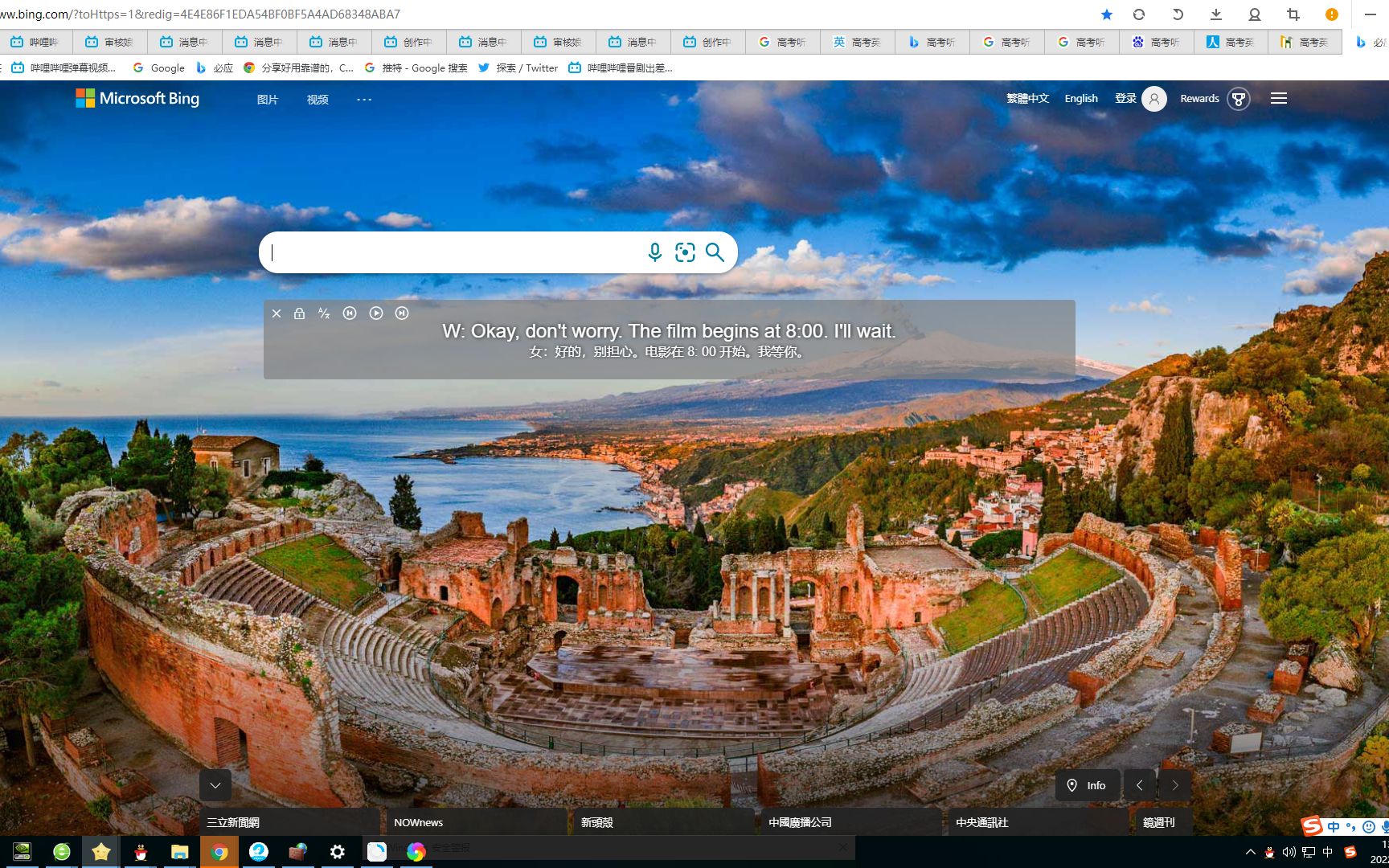This screenshot has width=1389, height=868.
Task: Open the Rewards text link
Action: tap(1199, 98)
